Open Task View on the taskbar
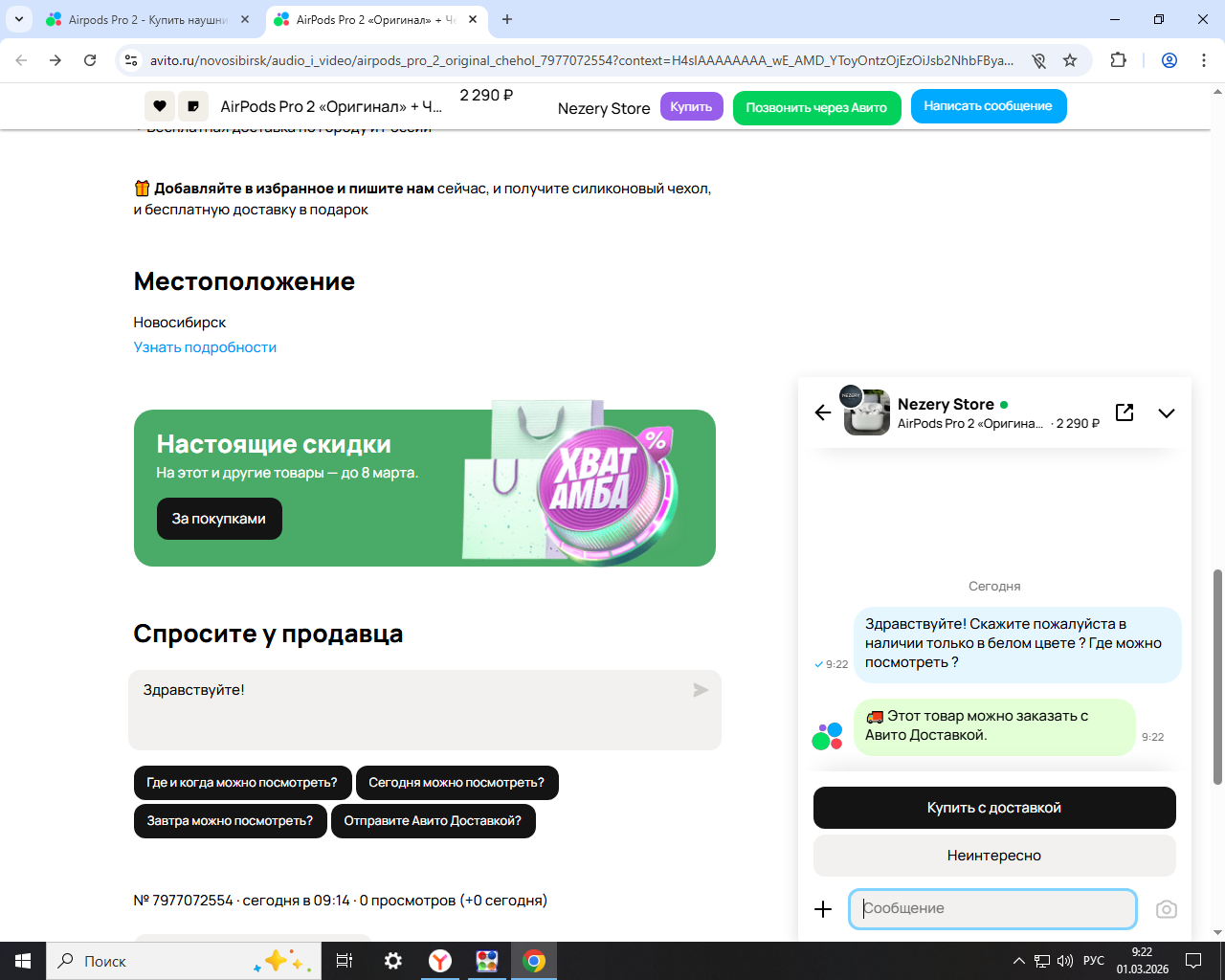 pyautogui.click(x=345, y=961)
